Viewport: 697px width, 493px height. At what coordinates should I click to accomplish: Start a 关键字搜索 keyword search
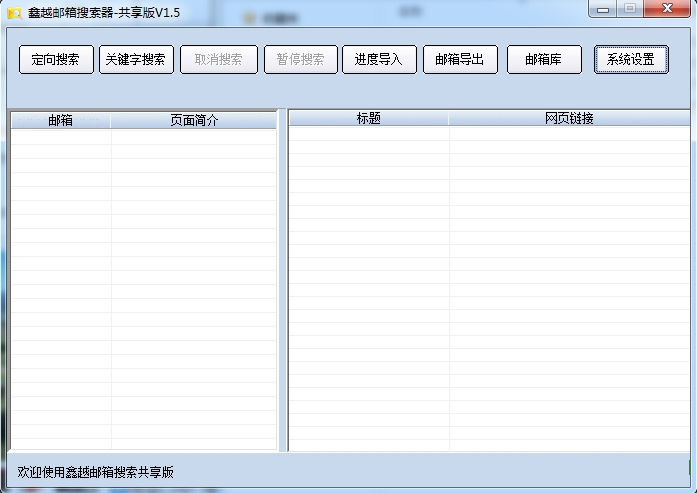pyautogui.click(x=137, y=59)
